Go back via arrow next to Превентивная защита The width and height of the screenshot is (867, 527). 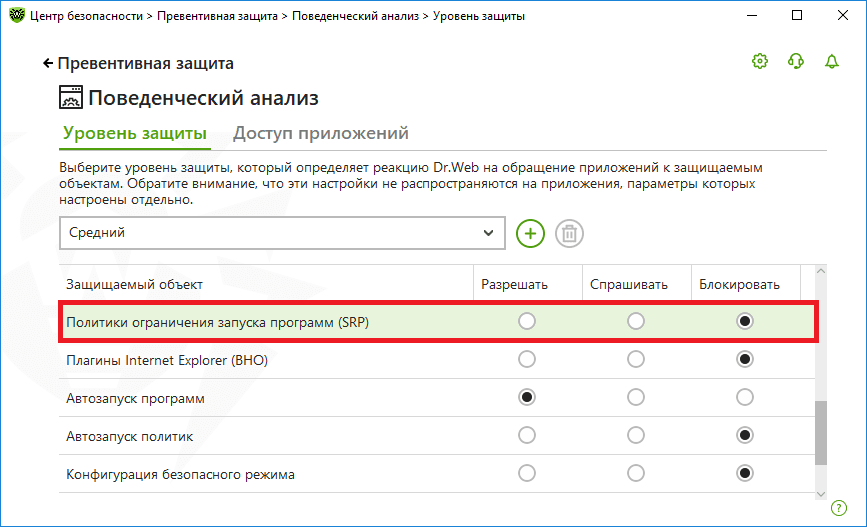[x=48, y=64]
